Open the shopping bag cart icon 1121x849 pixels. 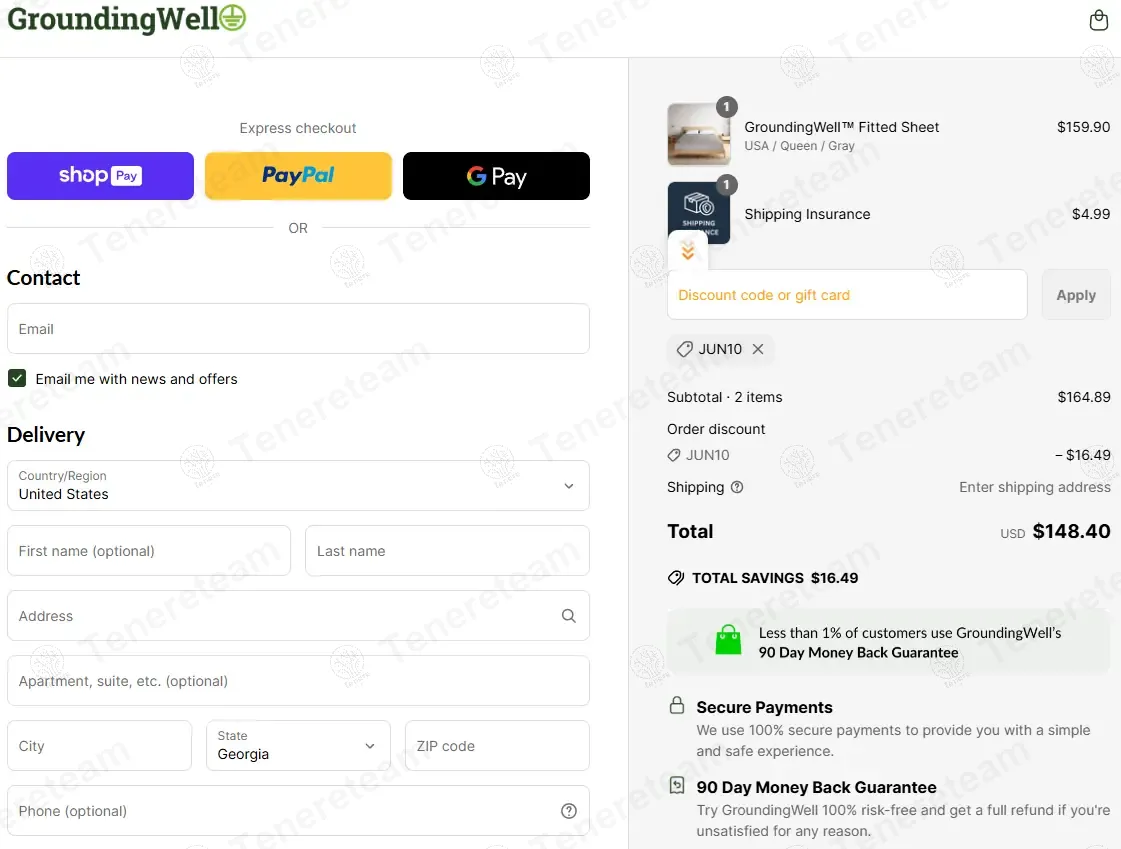pyautogui.click(x=1098, y=20)
